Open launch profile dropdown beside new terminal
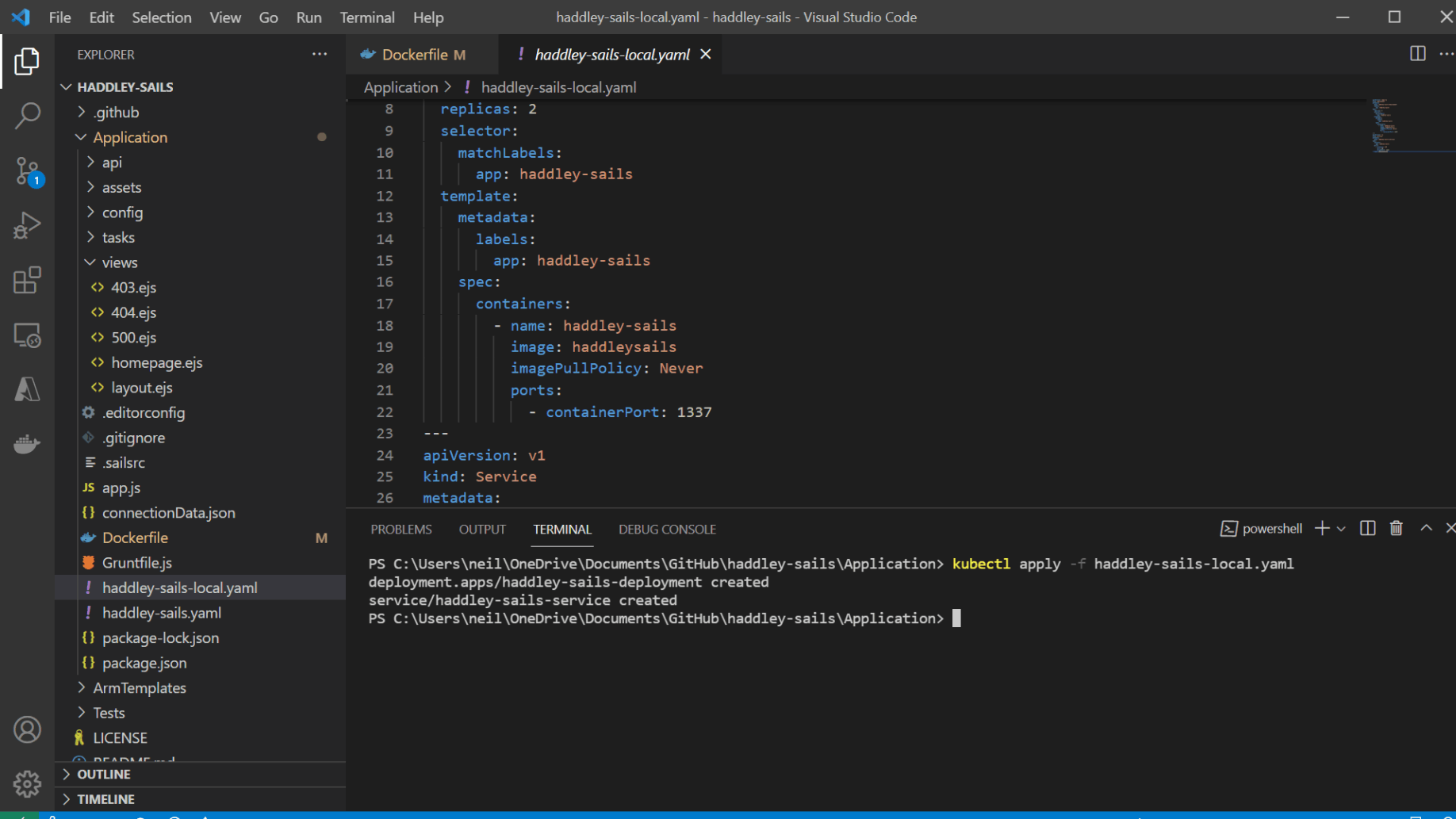 coord(1341,529)
